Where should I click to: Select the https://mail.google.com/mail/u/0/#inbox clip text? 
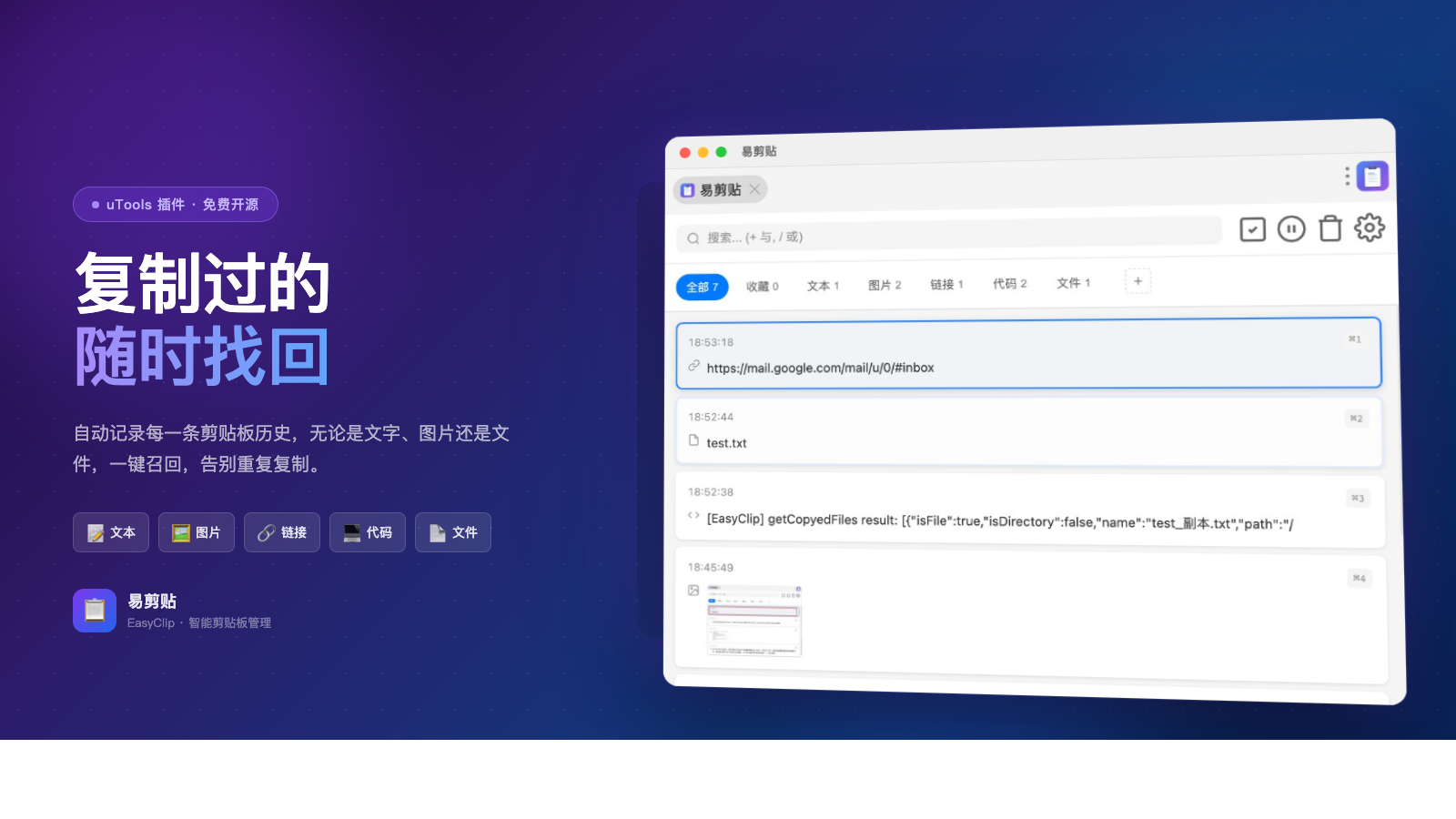point(820,368)
